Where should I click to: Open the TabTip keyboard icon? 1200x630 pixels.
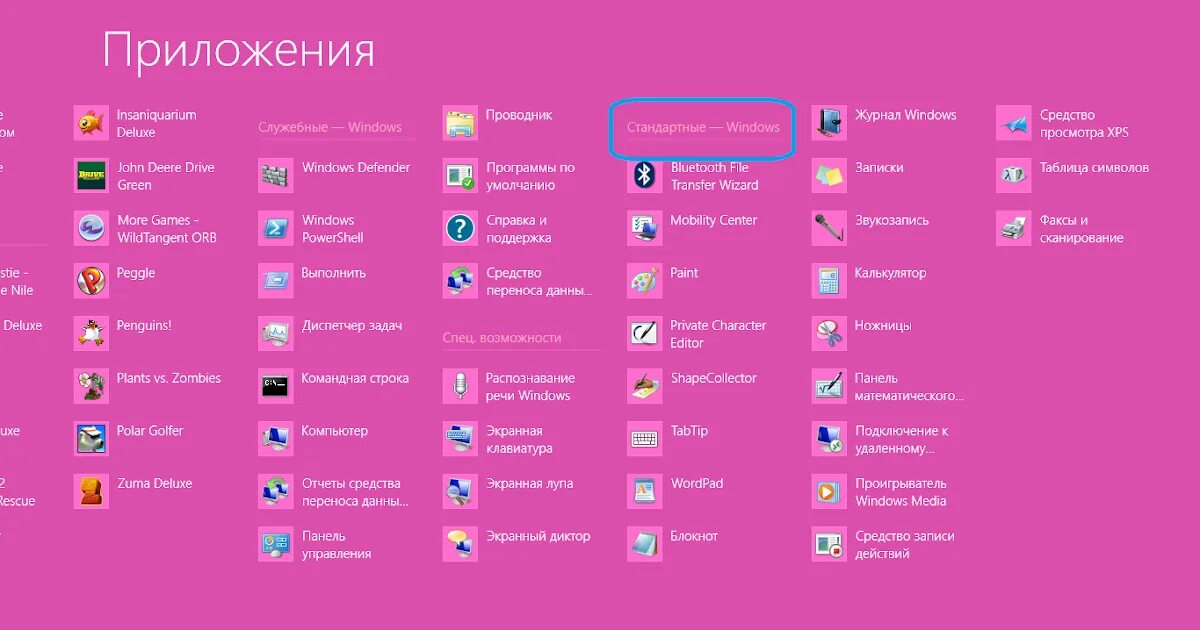tap(645, 439)
